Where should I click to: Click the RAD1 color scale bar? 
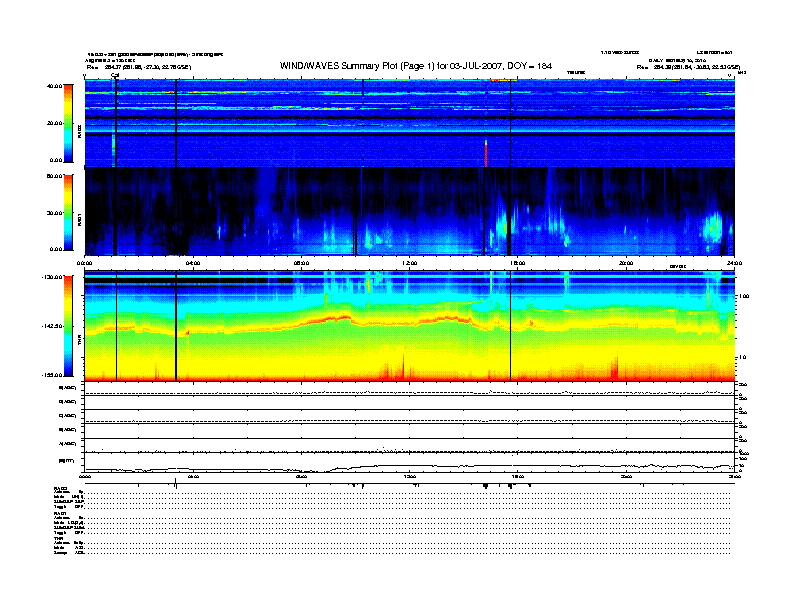[68, 213]
